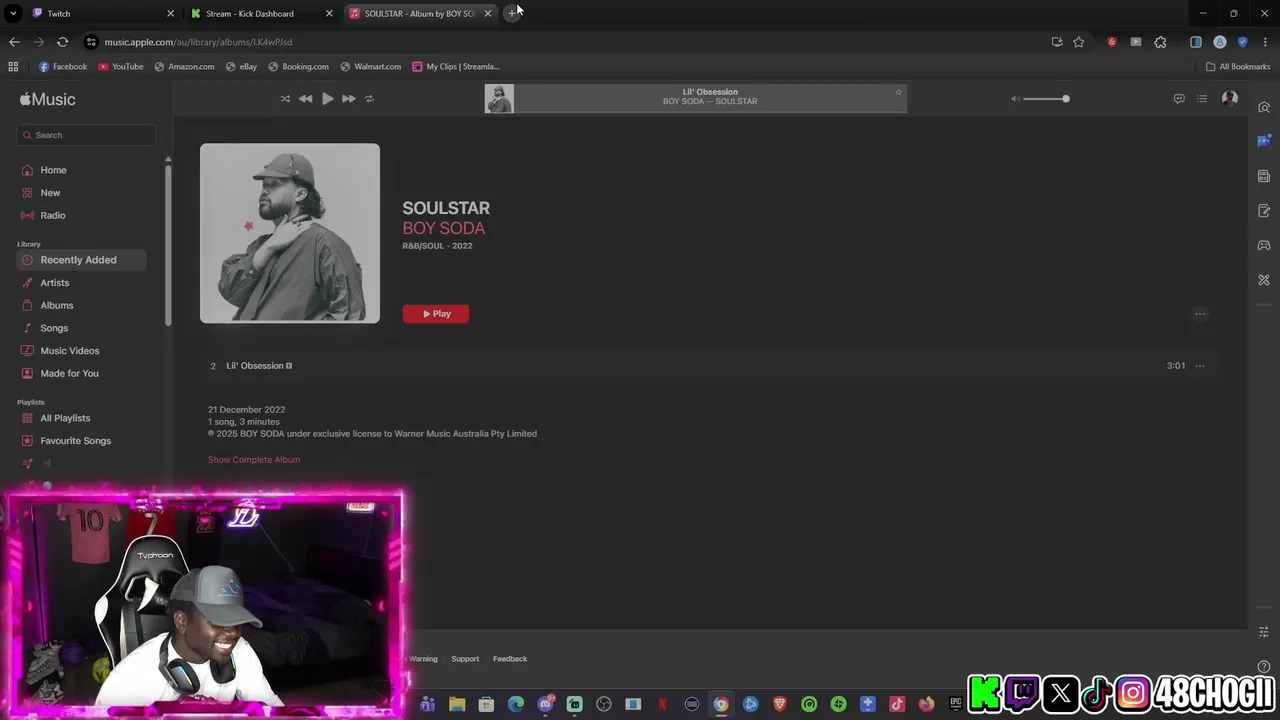
Task: Open the Booking.com bookmark
Action: click(299, 67)
